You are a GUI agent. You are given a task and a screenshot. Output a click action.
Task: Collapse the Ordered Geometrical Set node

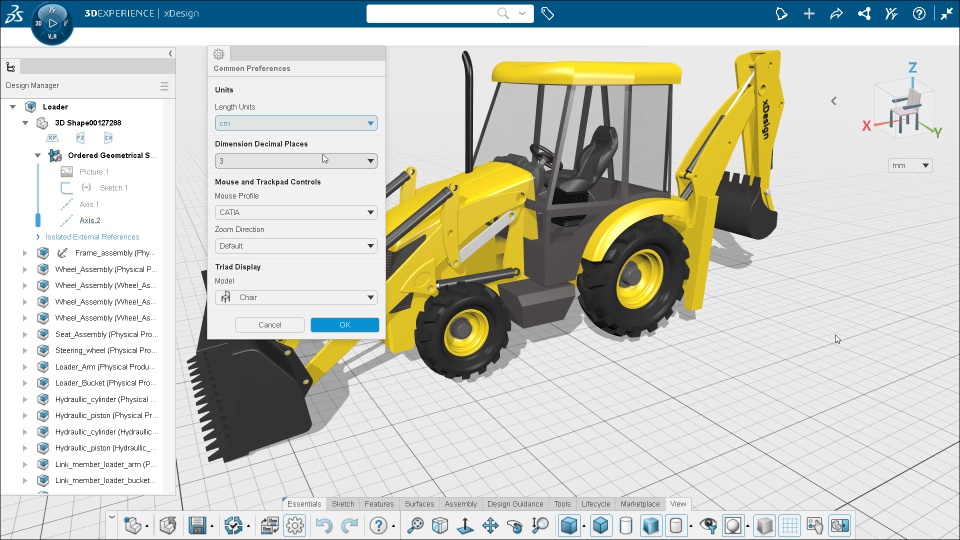38,155
